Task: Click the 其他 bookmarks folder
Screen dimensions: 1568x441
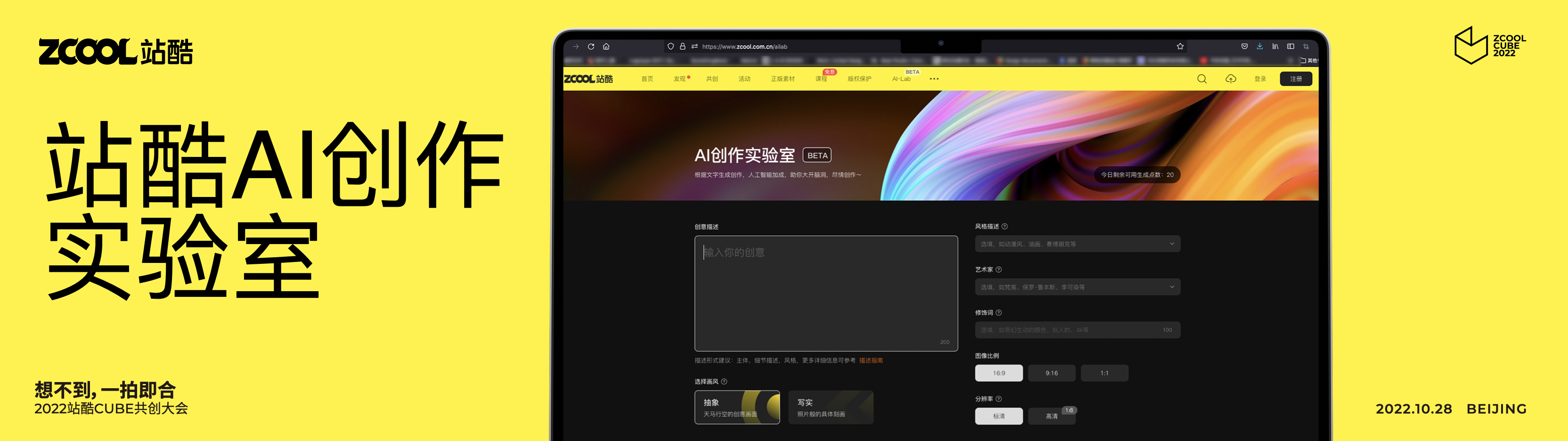Action: point(1310,60)
